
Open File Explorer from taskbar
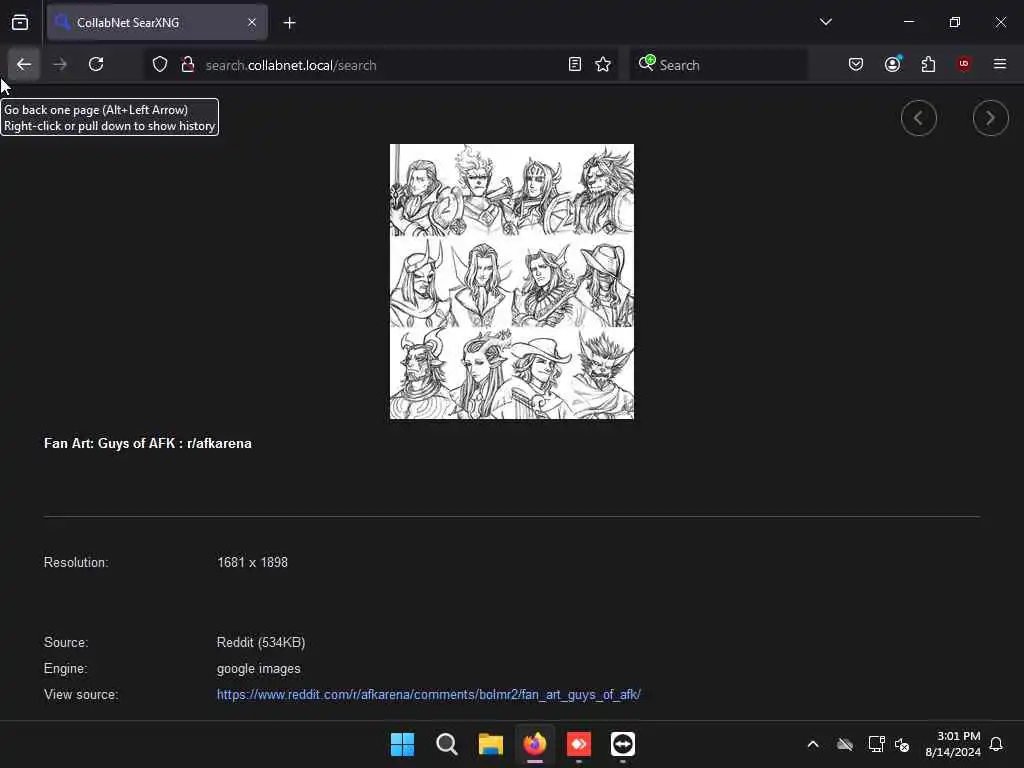tap(490, 744)
